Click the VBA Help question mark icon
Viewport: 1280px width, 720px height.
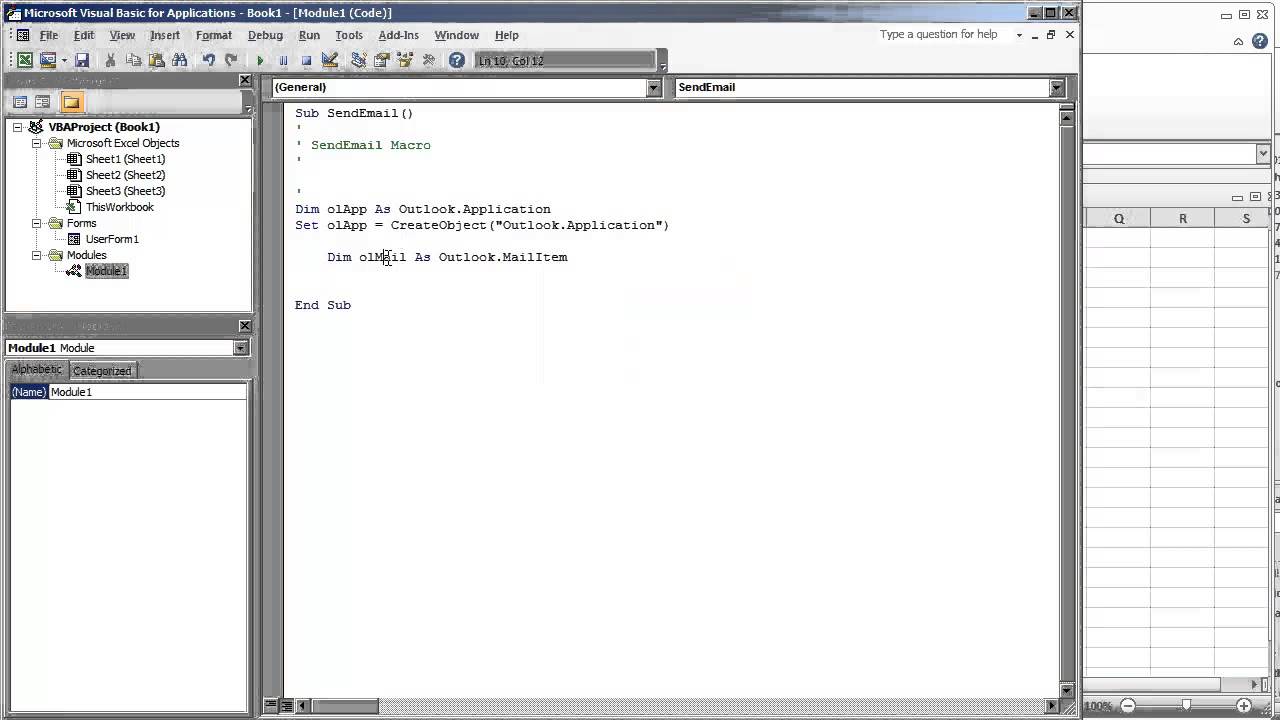click(456, 61)
